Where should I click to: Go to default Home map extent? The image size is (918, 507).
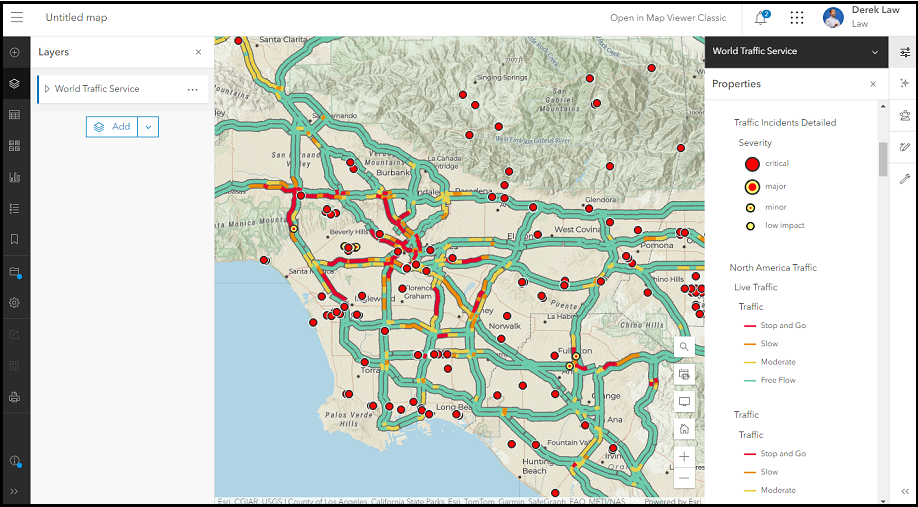pyautogui.click(x=684, y=429)
